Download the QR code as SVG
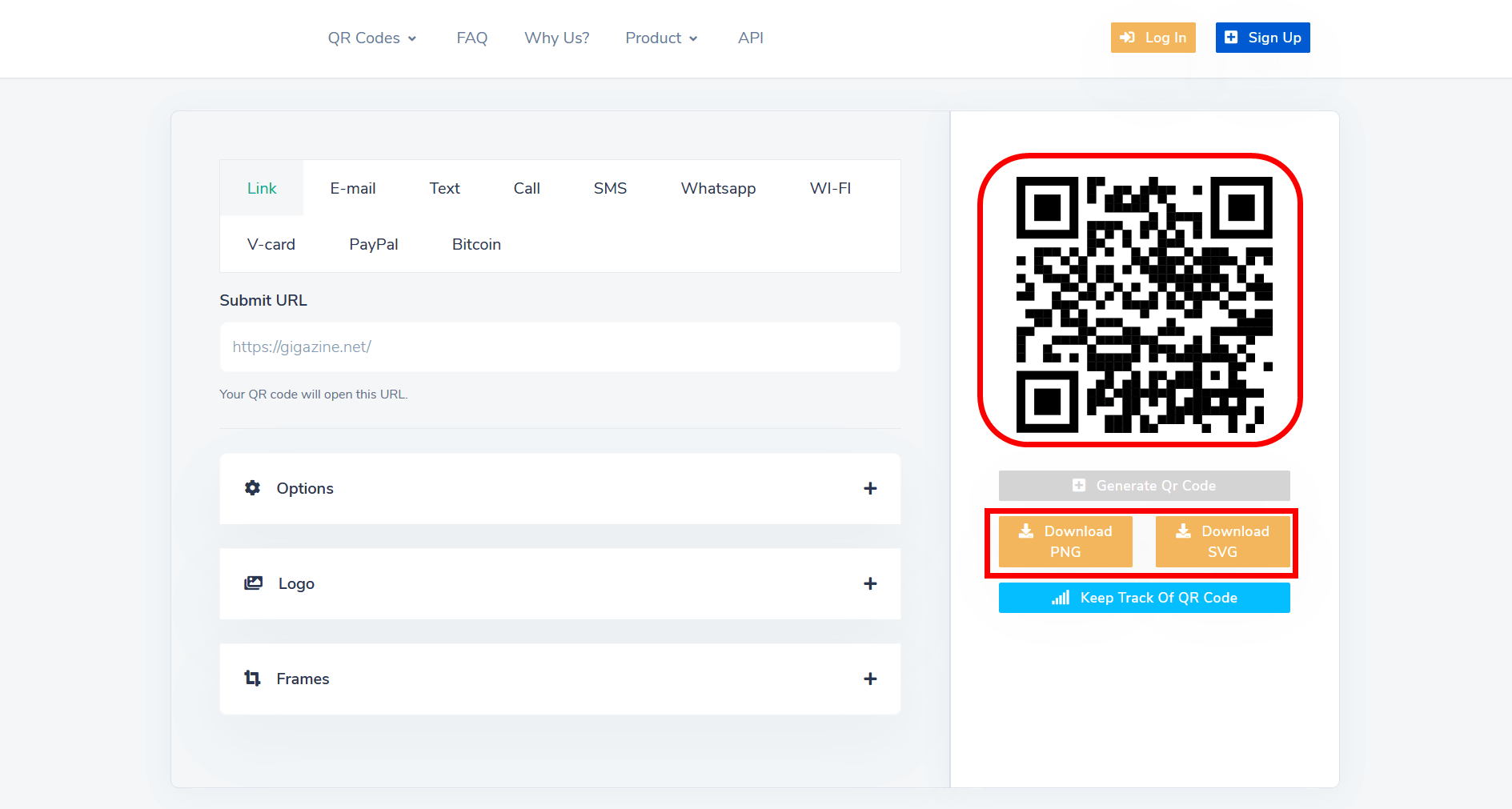Image resolution: width=1512 pixels, height=809 pixels. point(1222,542)
